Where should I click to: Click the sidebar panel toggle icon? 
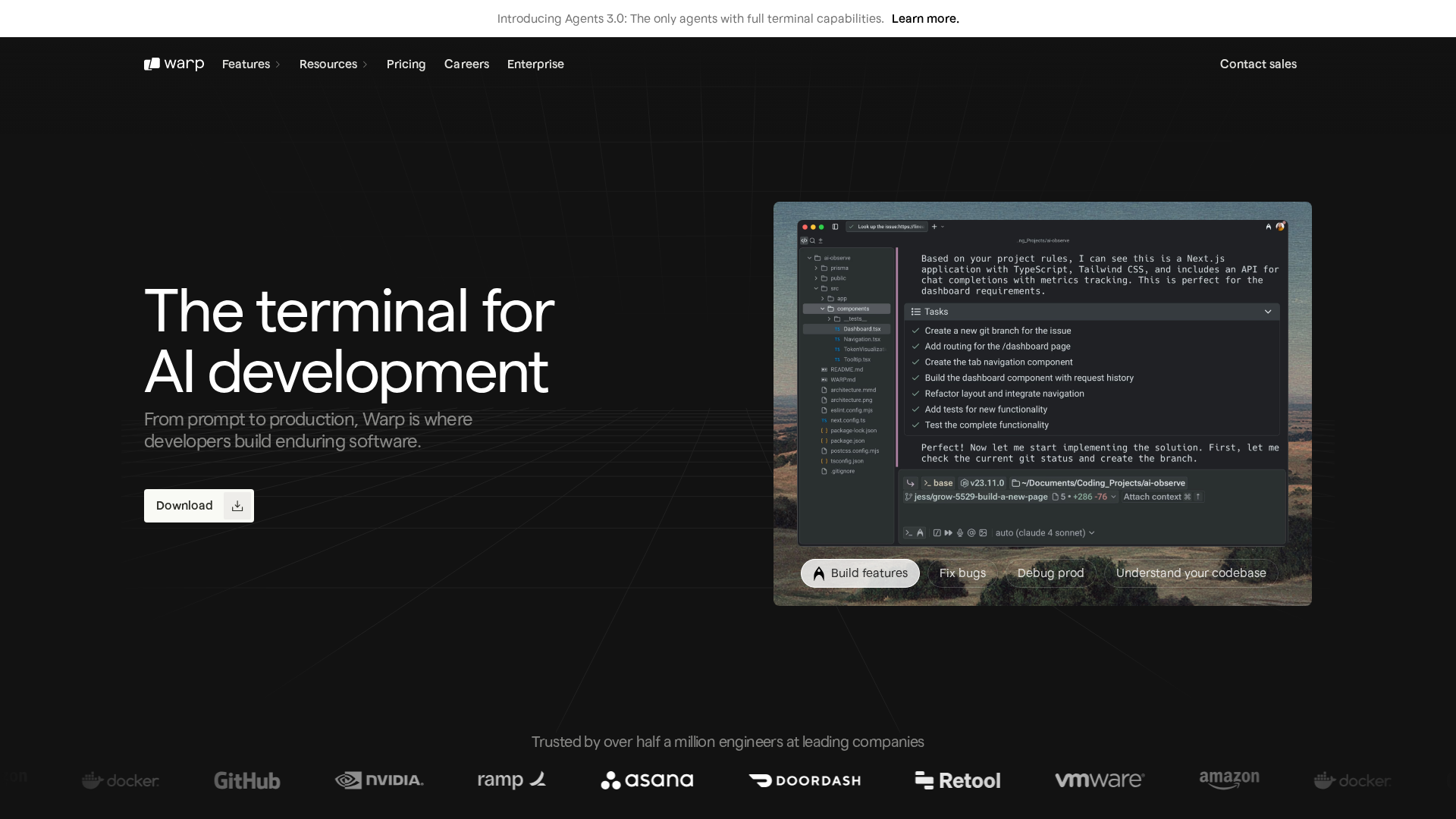835,227
